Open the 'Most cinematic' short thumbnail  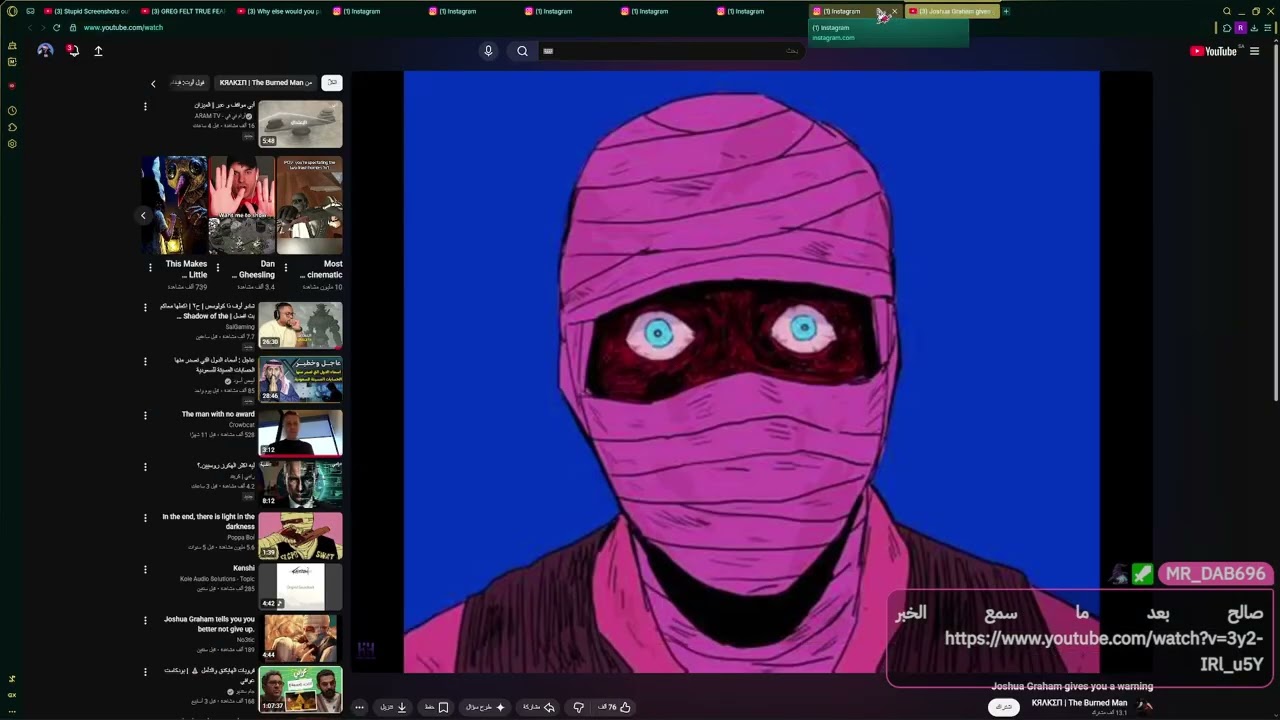[x=310, y=205]
